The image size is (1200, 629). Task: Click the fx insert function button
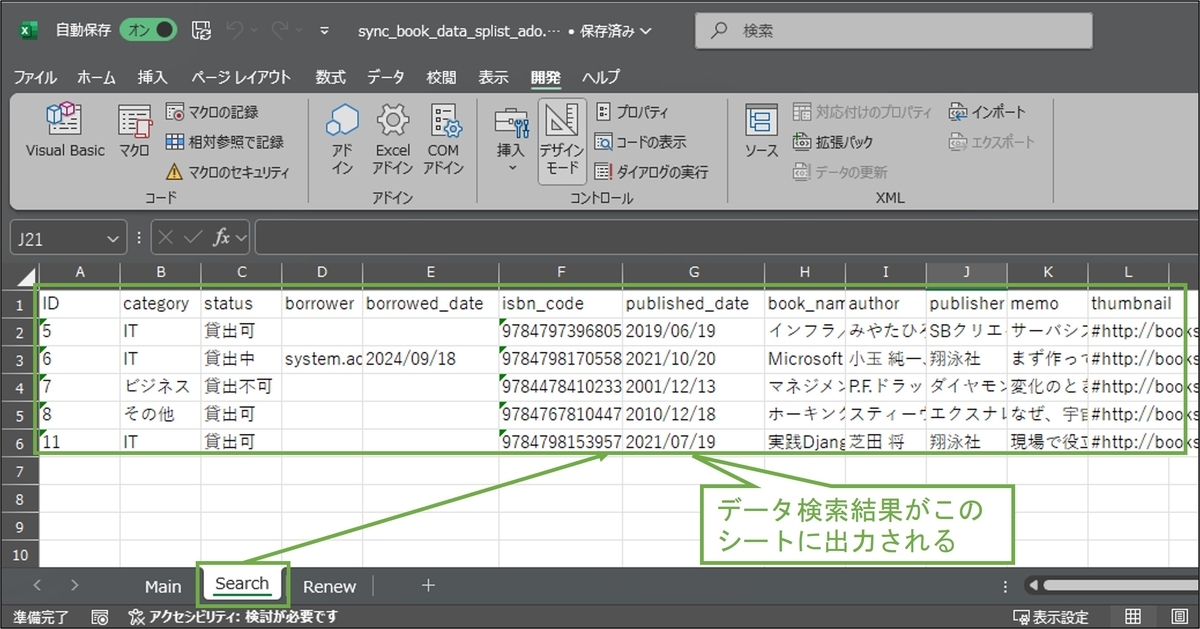222,238
